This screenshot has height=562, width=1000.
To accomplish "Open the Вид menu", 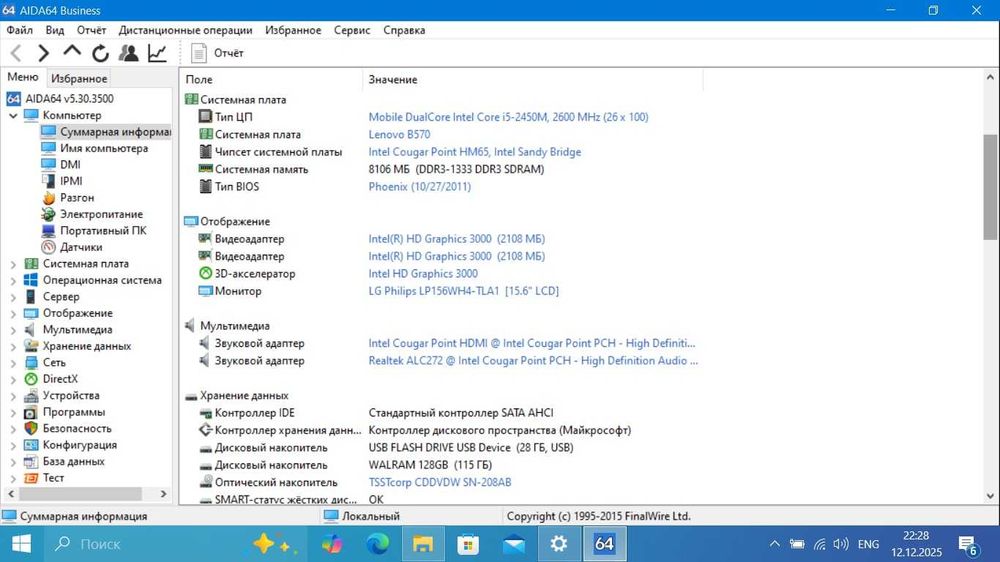I will tap(55, 30).
